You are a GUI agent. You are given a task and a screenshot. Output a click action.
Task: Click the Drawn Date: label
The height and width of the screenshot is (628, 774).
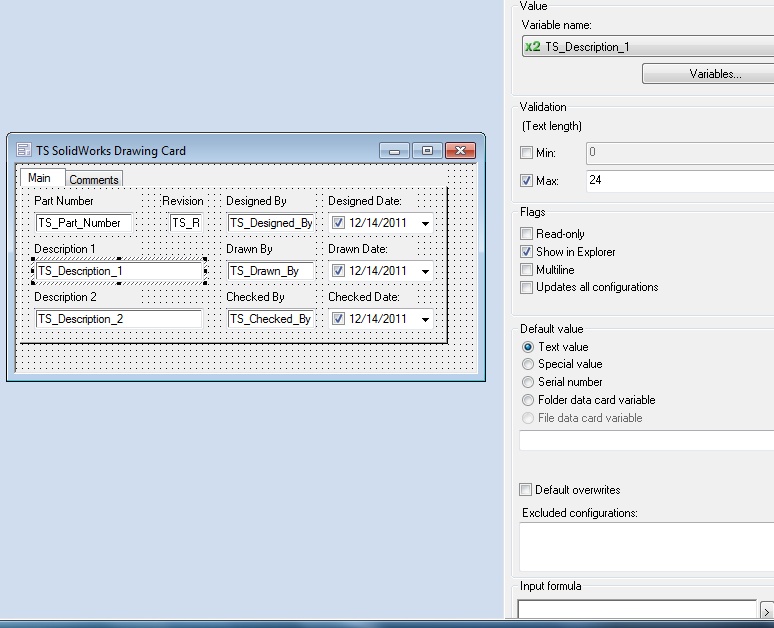[358, 249]
